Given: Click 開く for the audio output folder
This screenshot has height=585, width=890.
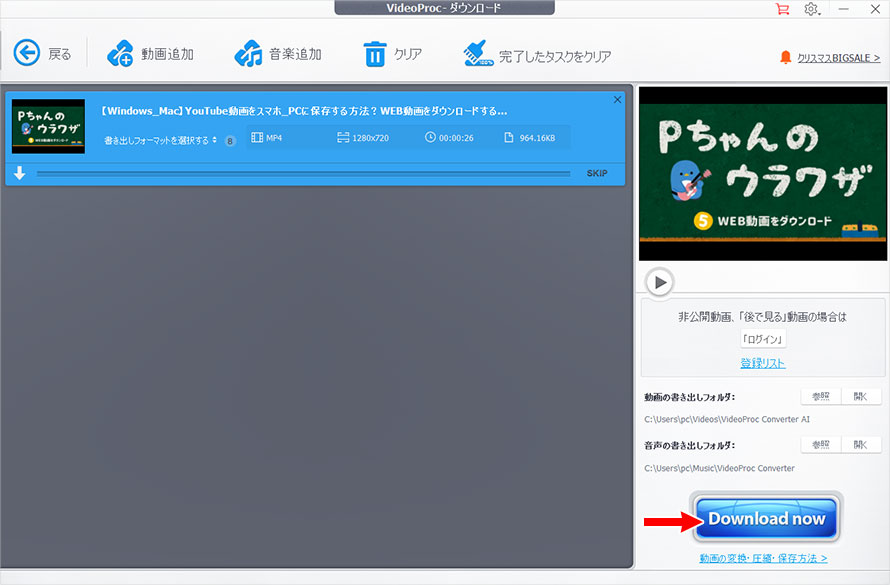Looking at the screenshot, I should pyautogui.click(x=862, y=444).
